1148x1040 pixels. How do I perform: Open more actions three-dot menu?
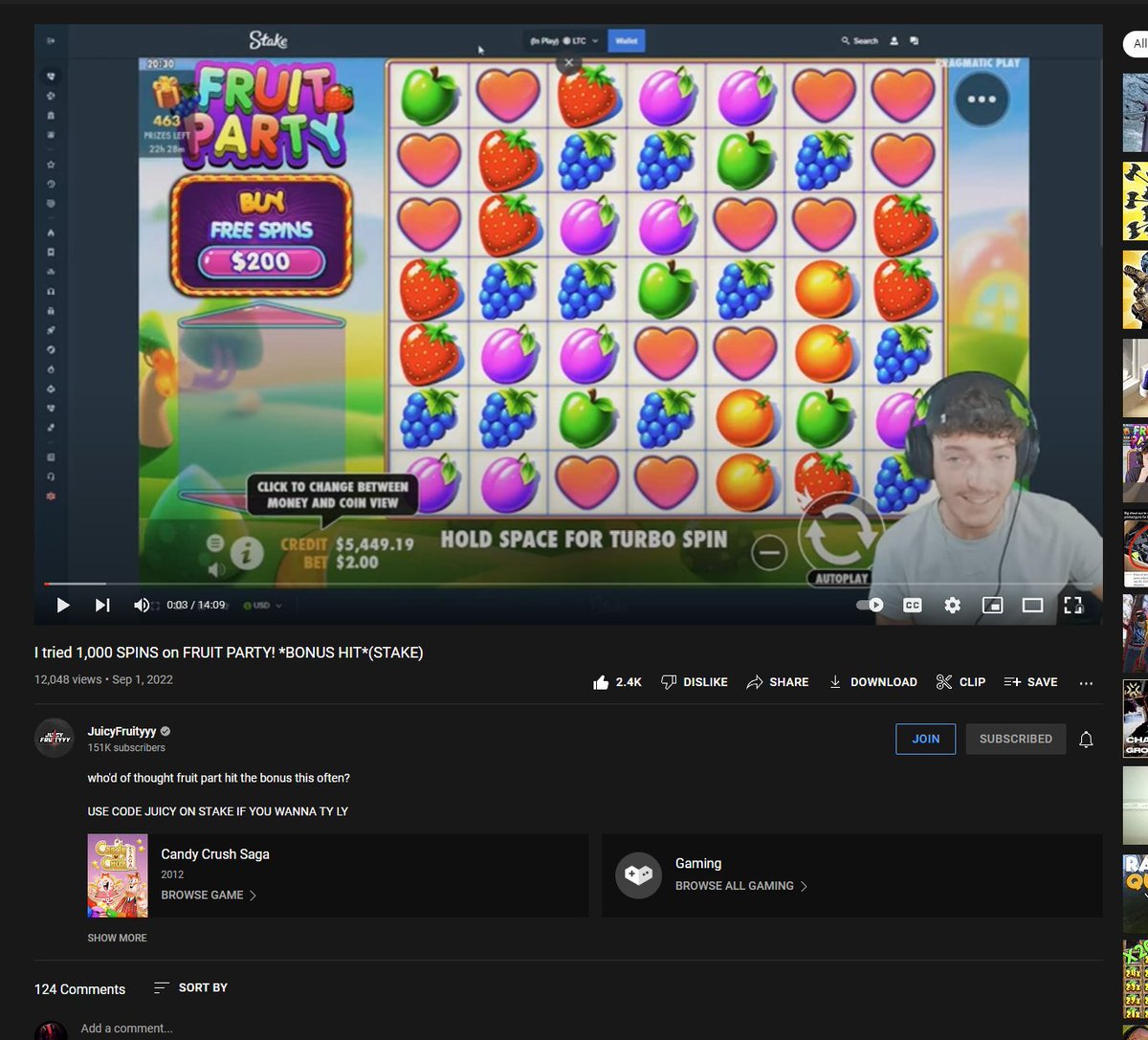1086,683
